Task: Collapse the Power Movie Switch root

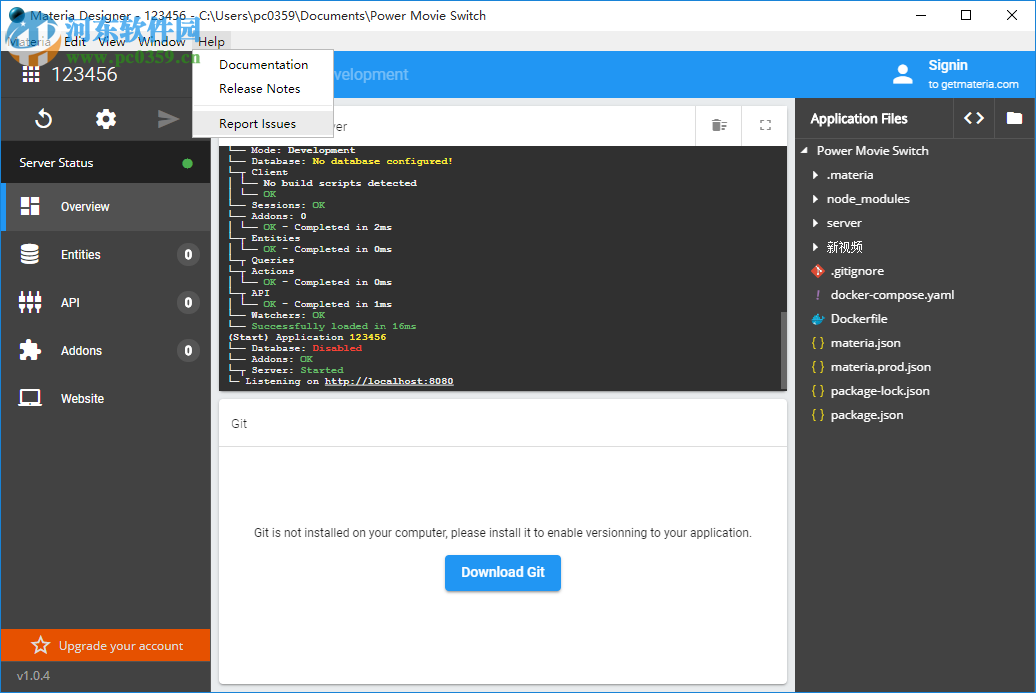Action: 804,151
